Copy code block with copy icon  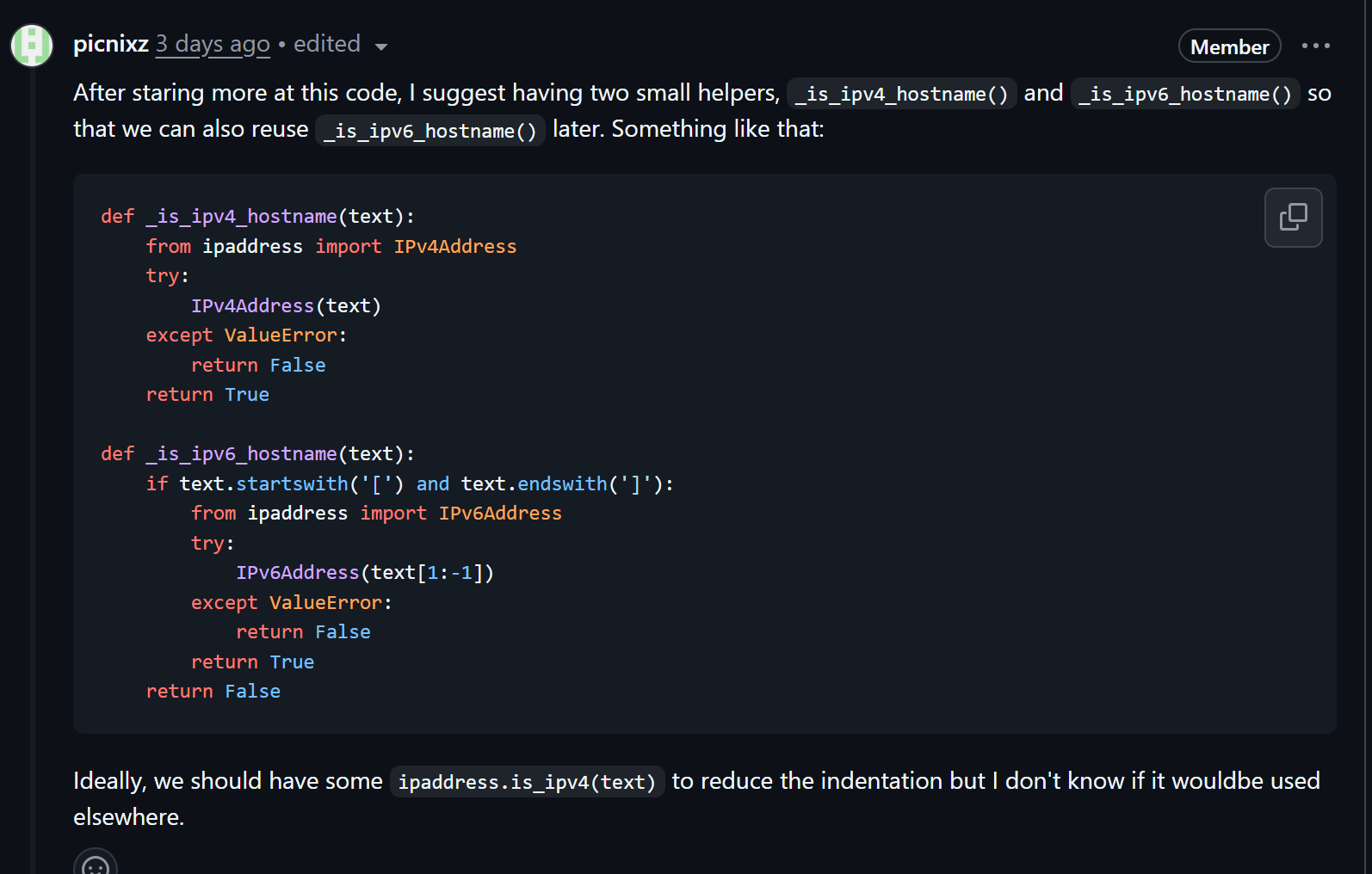[x=1293, y=218]
